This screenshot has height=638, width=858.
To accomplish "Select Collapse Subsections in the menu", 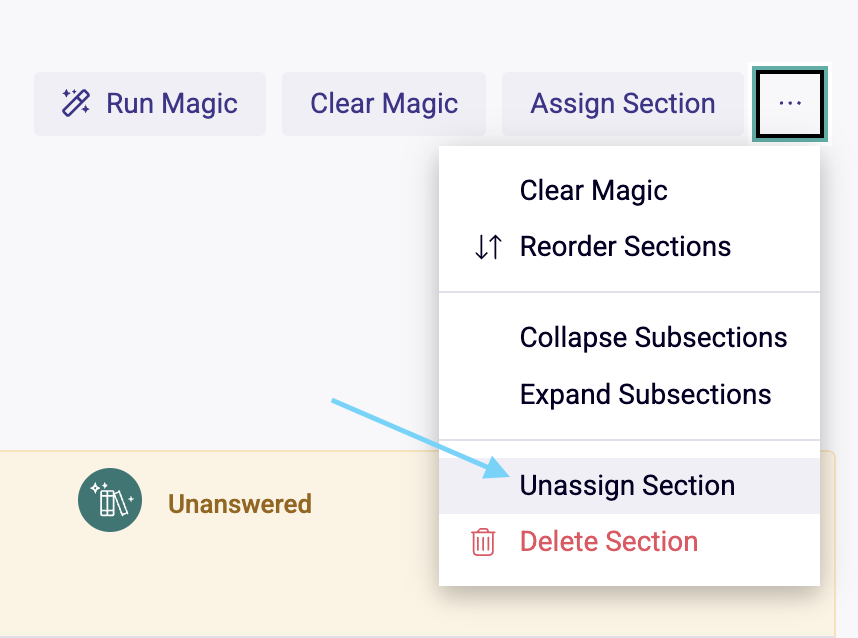I will (x=629, y=337).
